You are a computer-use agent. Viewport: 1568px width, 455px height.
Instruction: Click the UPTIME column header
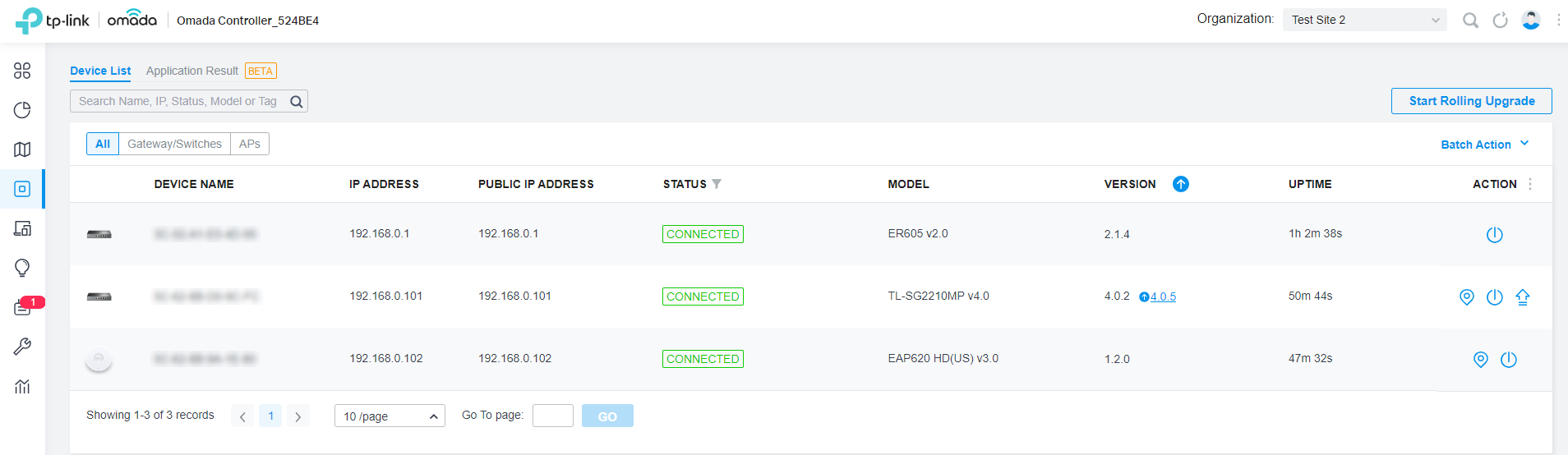(x=1310, y=184)
